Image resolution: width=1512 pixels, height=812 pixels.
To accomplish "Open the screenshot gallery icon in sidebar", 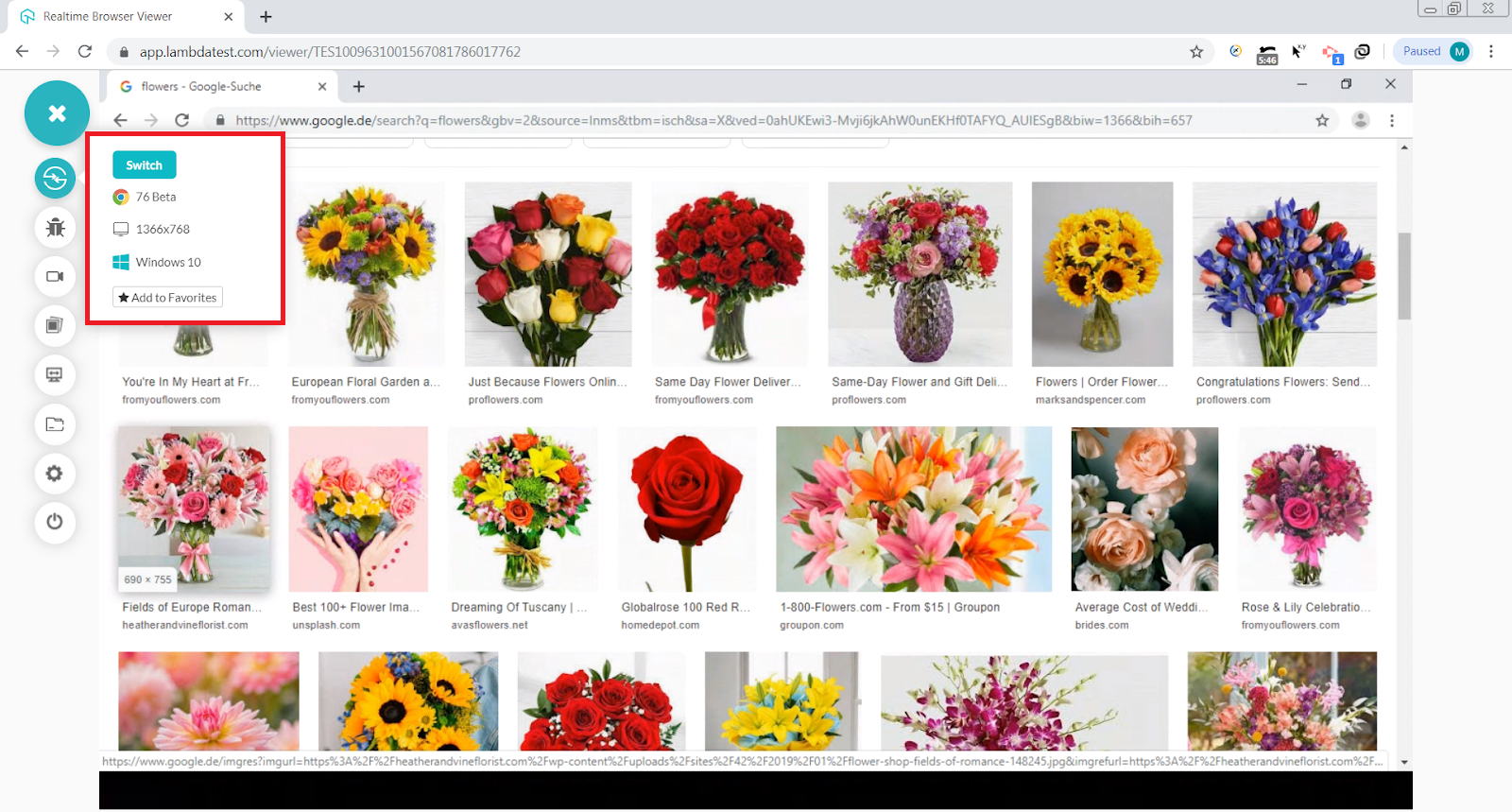I will [x=55, y=325].
